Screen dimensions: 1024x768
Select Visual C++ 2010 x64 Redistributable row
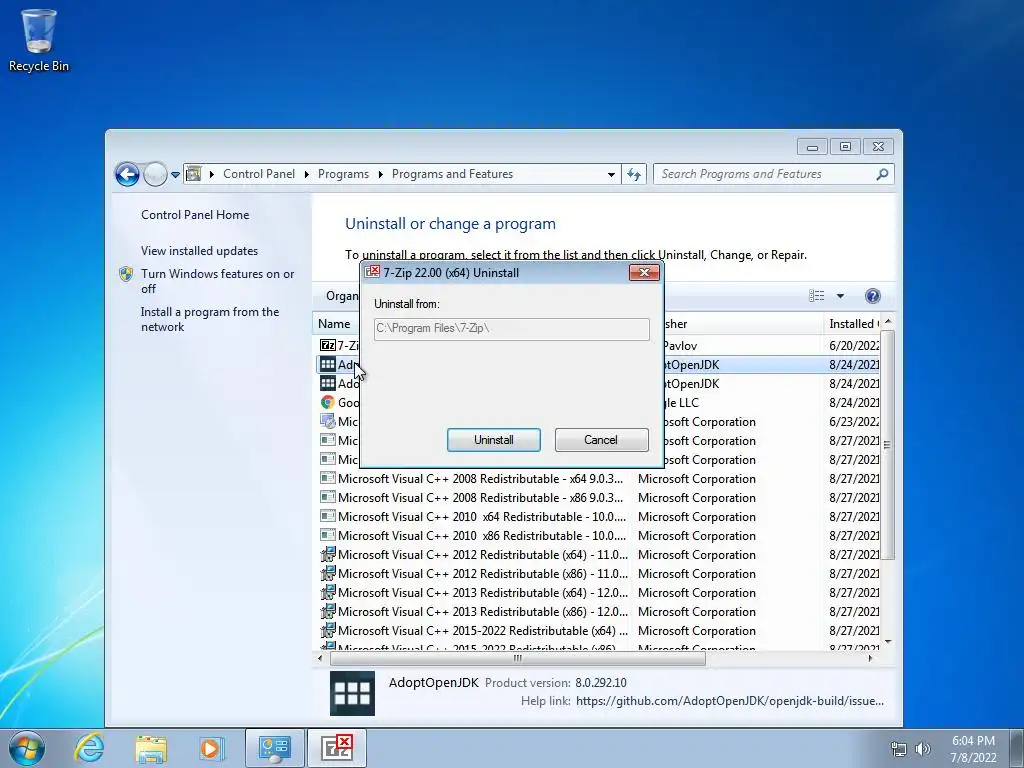pos(599,517)
